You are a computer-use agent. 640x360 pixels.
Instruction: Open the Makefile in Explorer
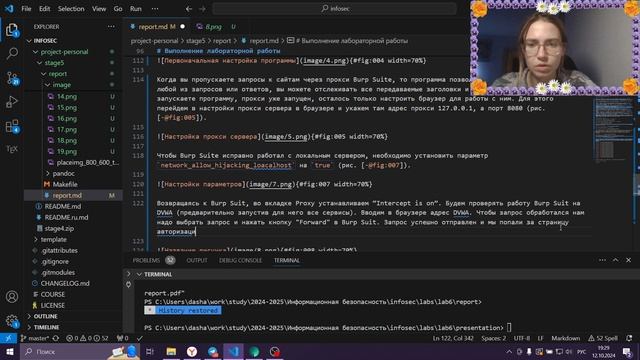(65, 184)
